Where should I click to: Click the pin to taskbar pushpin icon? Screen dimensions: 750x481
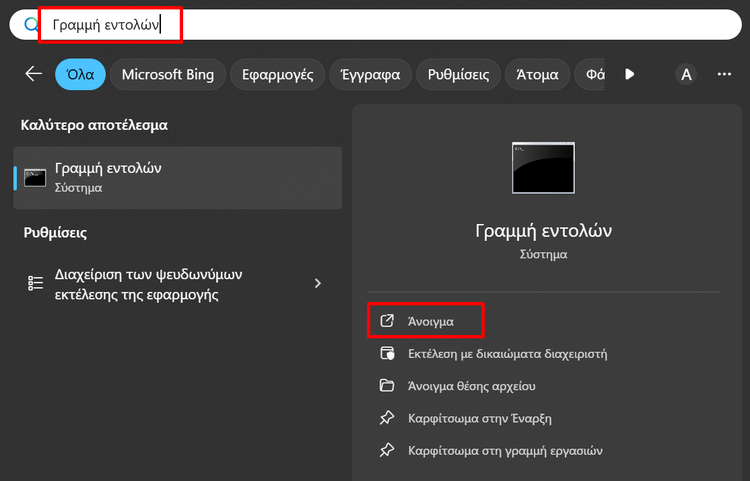(x=387, y=450)
